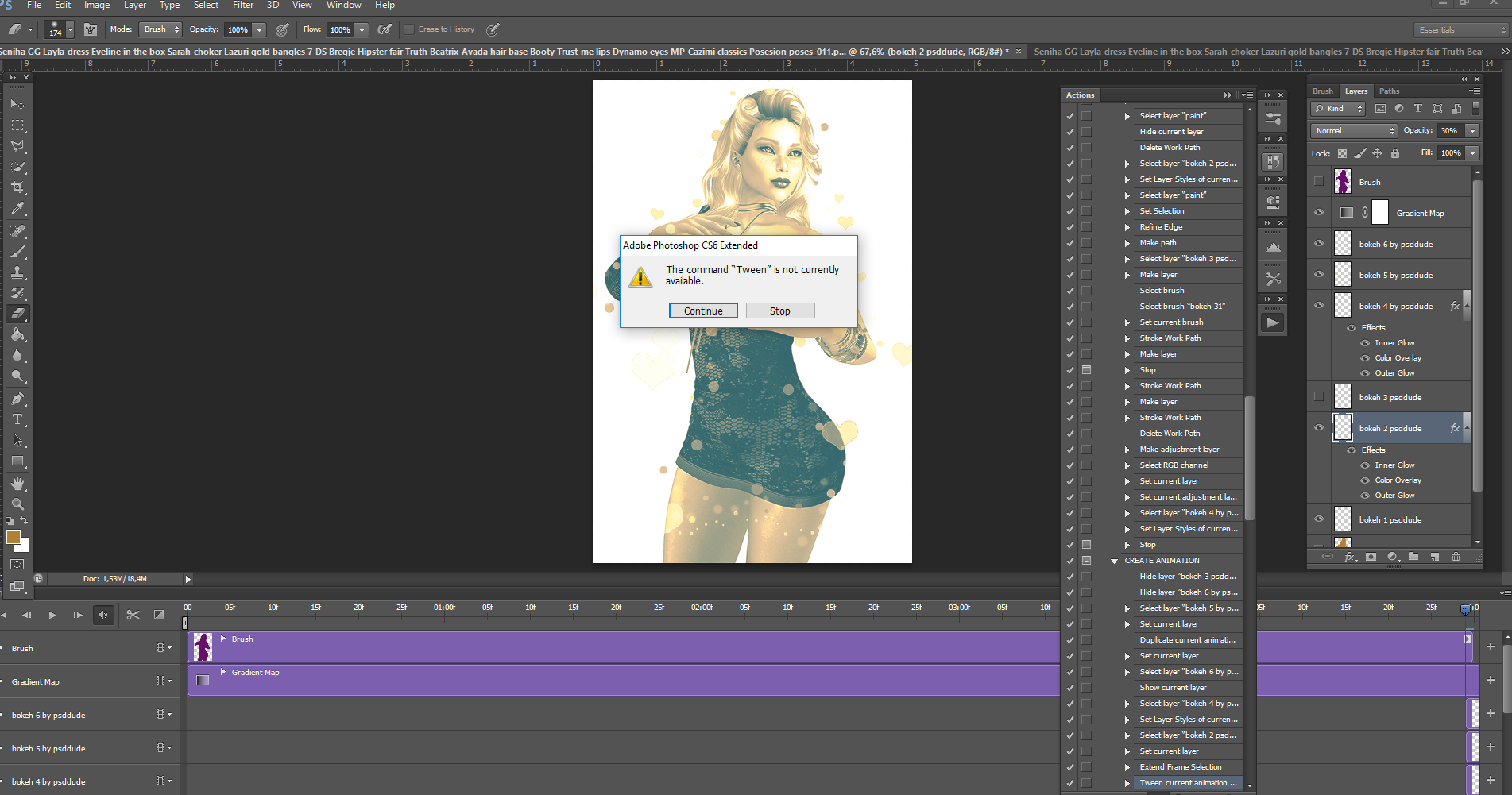Show the bokeh 3 psddude layer
Viewport: 1512px width, 795px height.
(x=1319, y=397)
